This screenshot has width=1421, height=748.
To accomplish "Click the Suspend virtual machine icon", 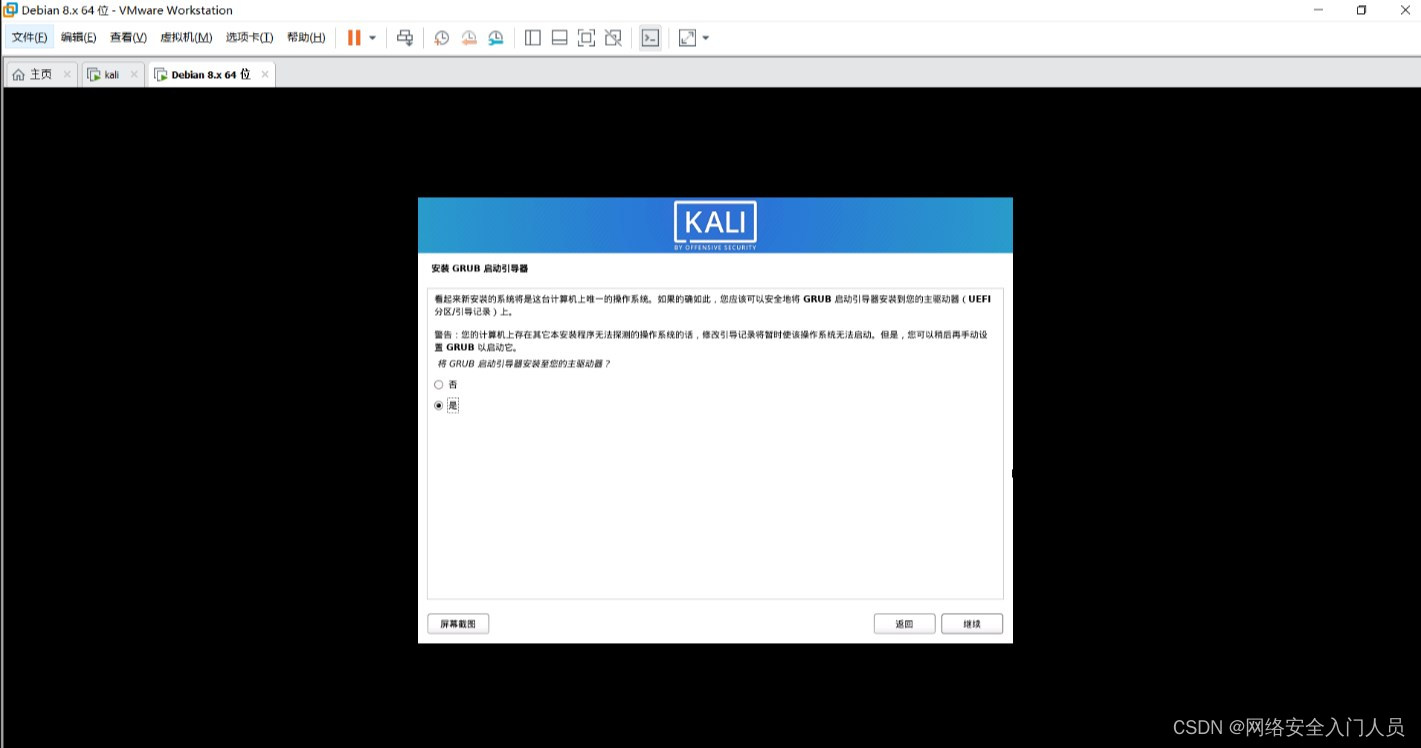I will (x=352, y=37).
